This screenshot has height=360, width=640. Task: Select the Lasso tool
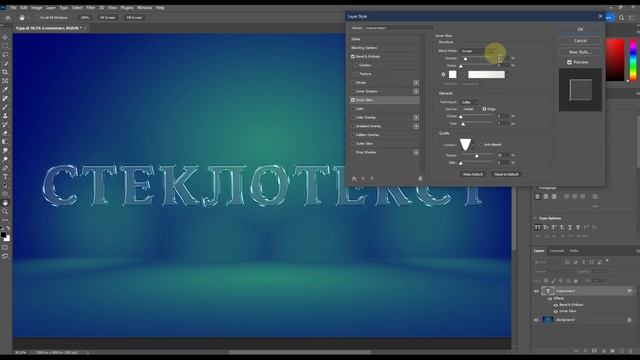click(5, 54)
